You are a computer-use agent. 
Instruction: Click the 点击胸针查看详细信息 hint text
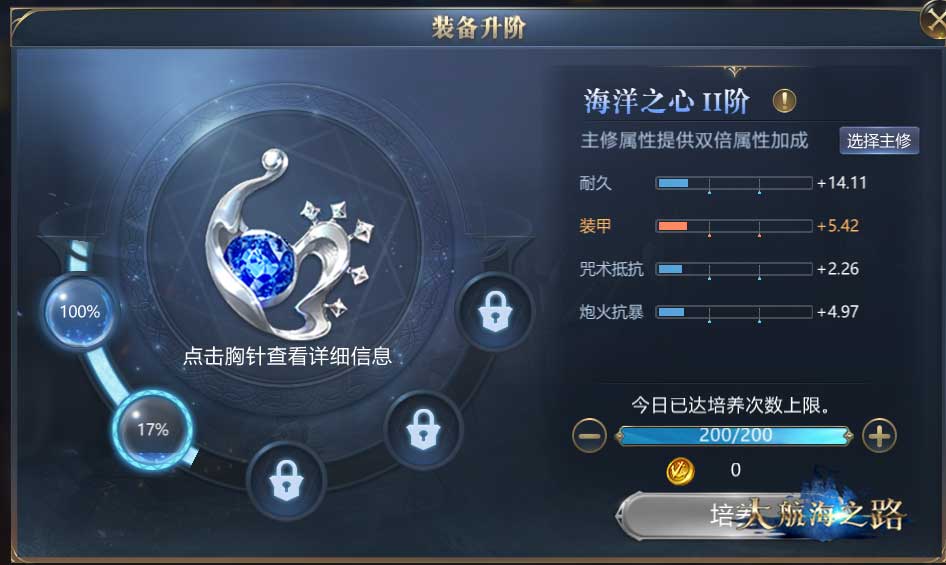pos(287,356)
